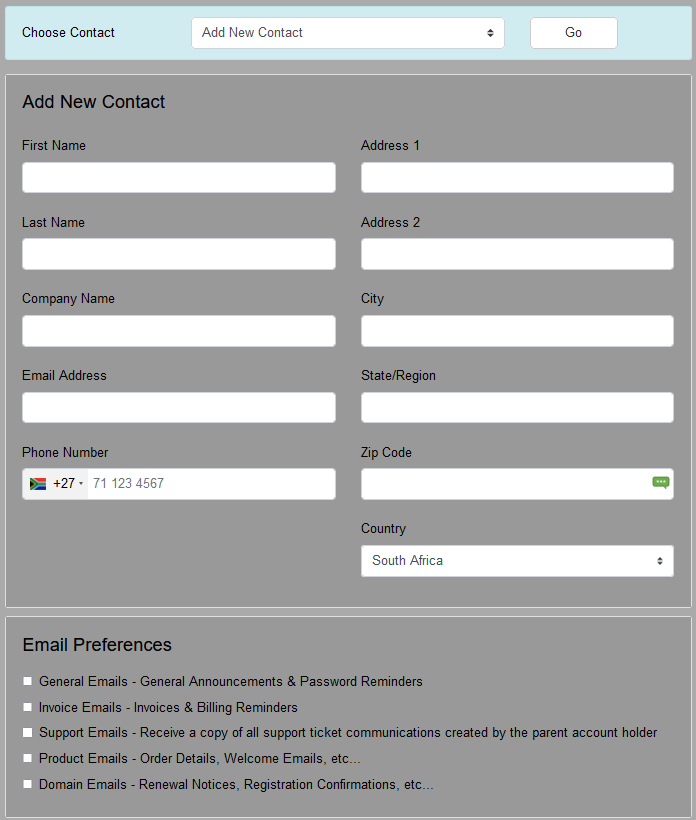Screen dimensions: 696x820
Task: Select the City input field
Action: tap(517, 331)
